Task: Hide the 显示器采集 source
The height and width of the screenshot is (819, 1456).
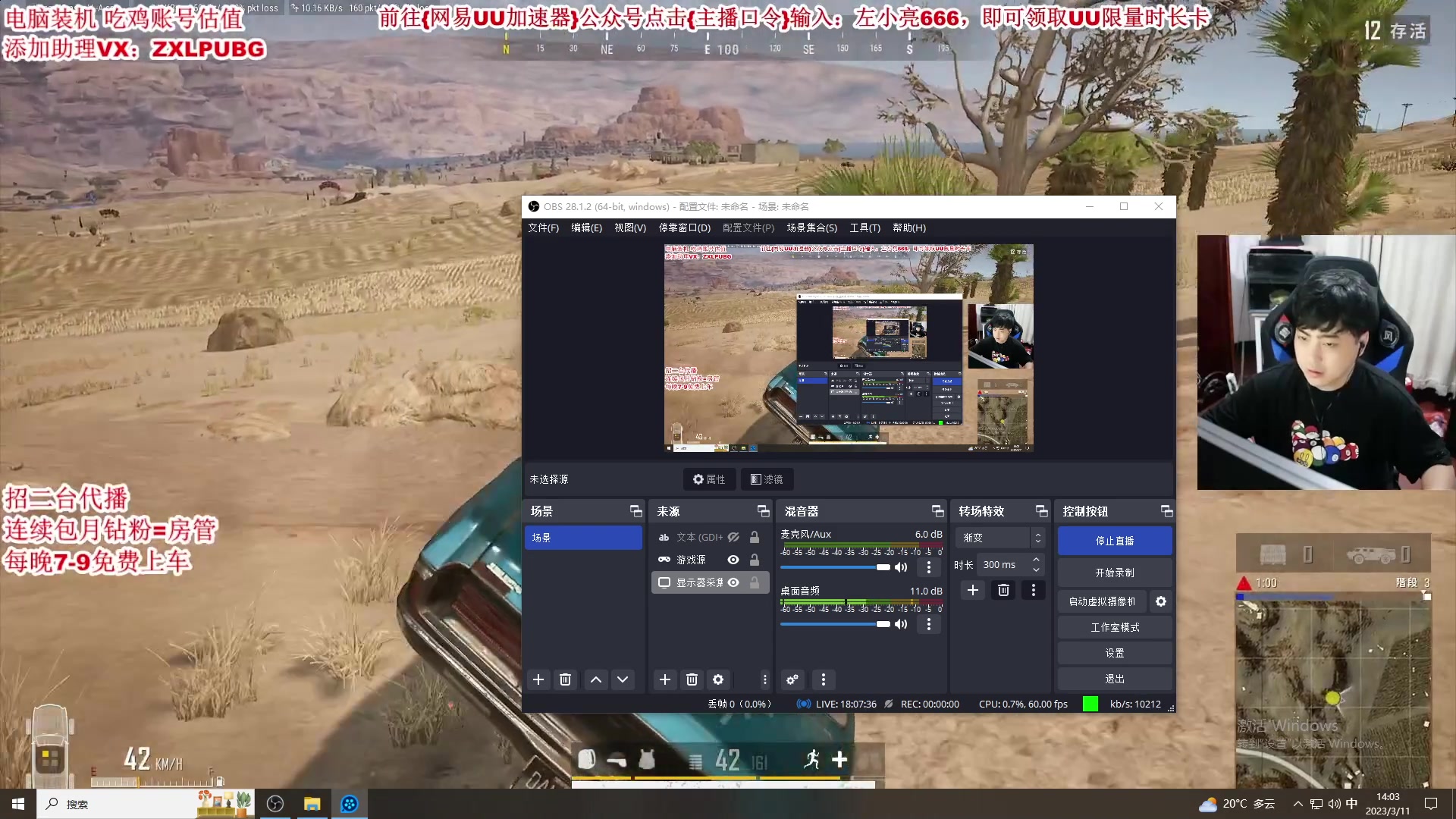Action: (x=733, y=582)
